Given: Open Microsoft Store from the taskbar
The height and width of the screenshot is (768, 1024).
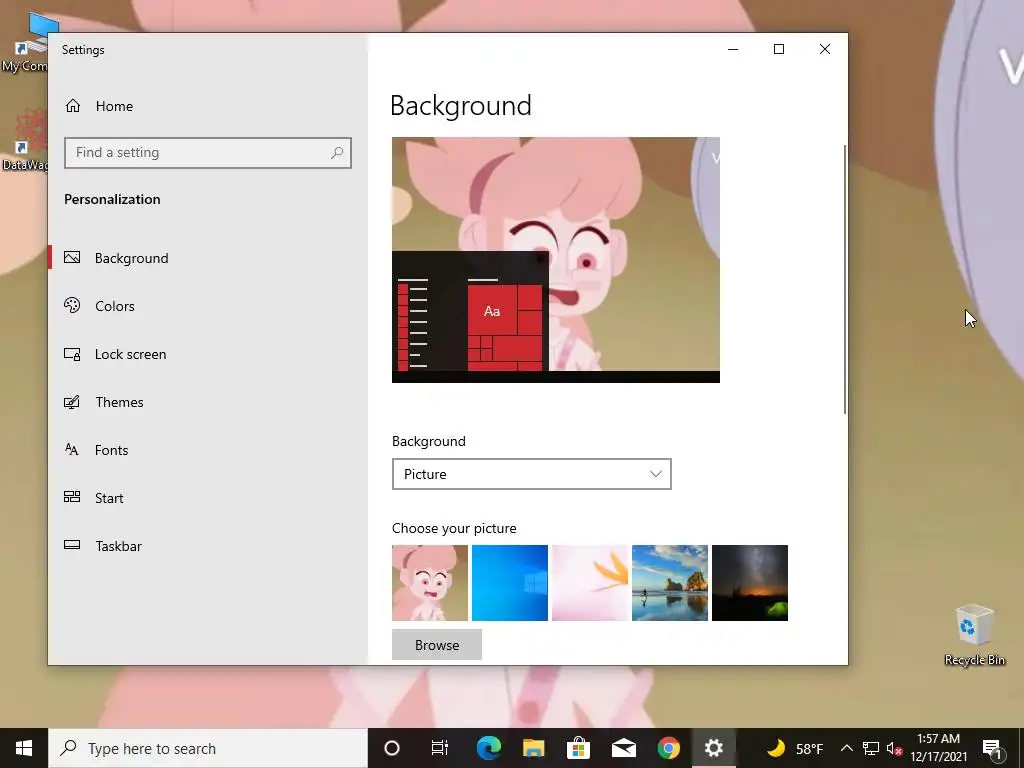Looking at the screenshot, I should pos(578,748).
